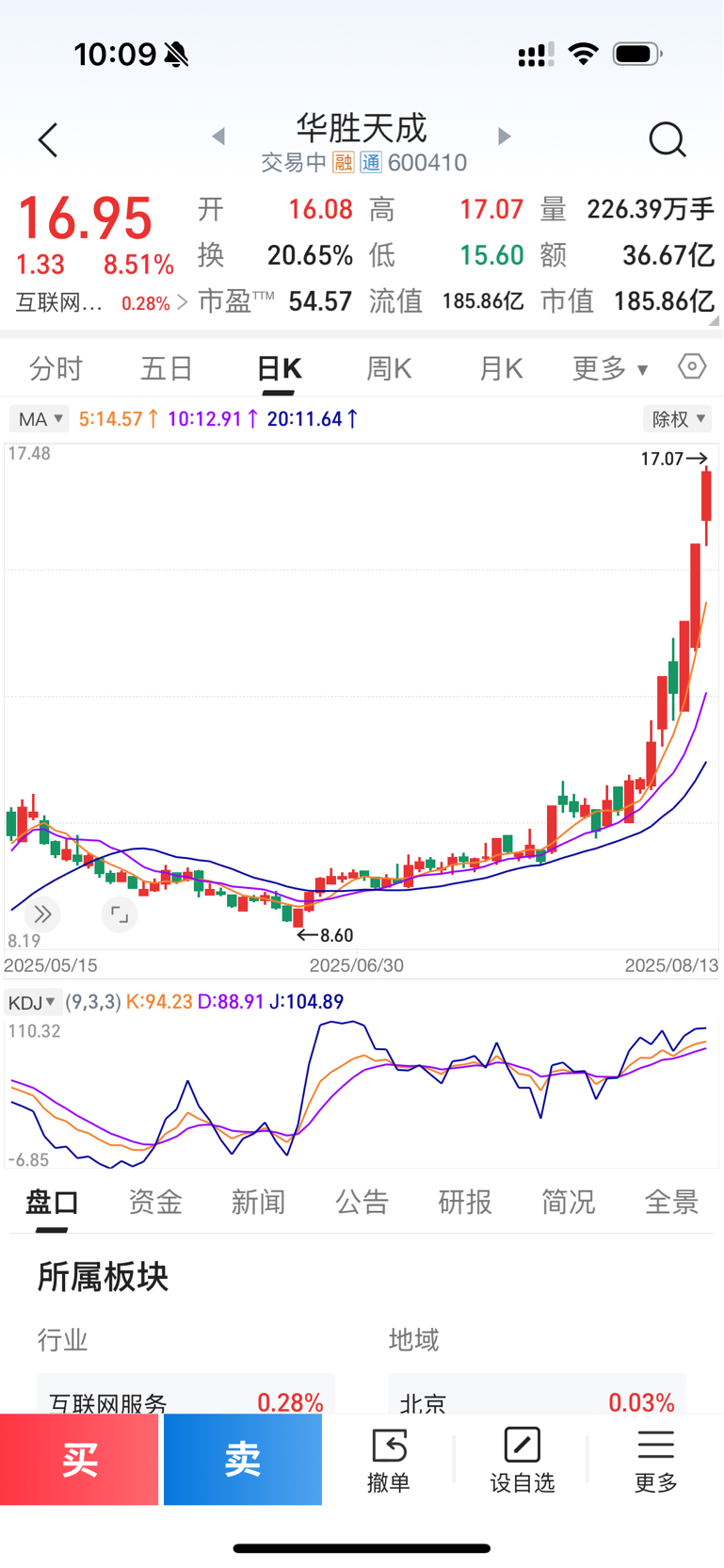Tap the 融 margin trading badge
Screen dimensions: 724x1568
point(344,163)
